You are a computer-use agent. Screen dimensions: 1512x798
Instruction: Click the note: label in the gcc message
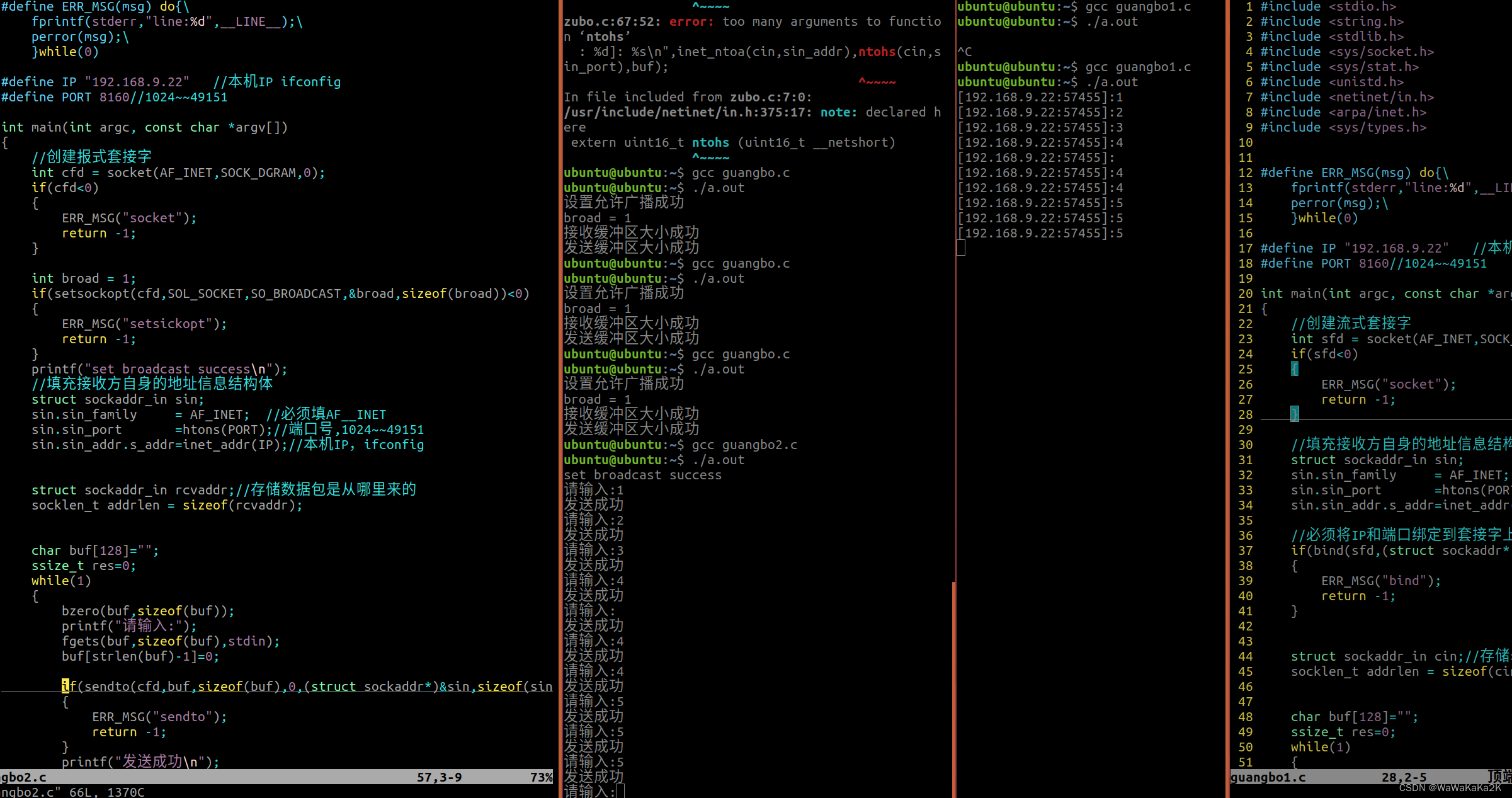[x=838, y=112]
